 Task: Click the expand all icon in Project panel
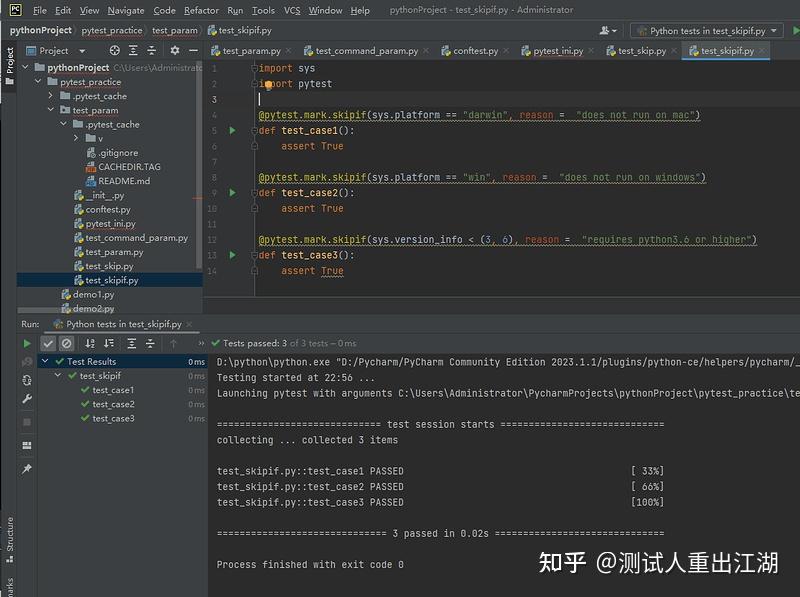coord(133,51)
